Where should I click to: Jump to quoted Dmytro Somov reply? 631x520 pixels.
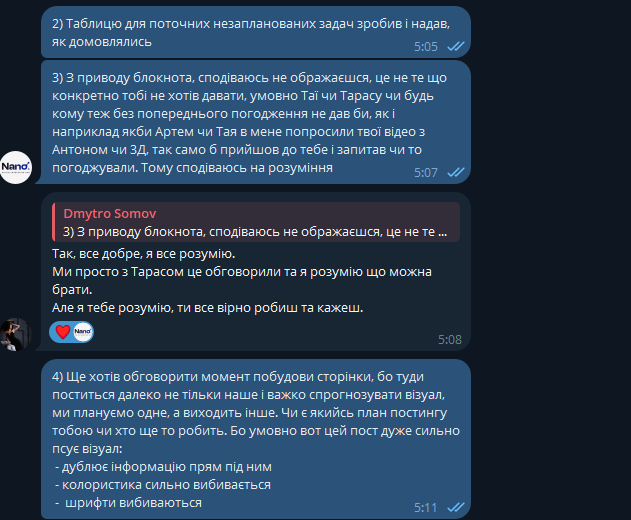[256, 222]
